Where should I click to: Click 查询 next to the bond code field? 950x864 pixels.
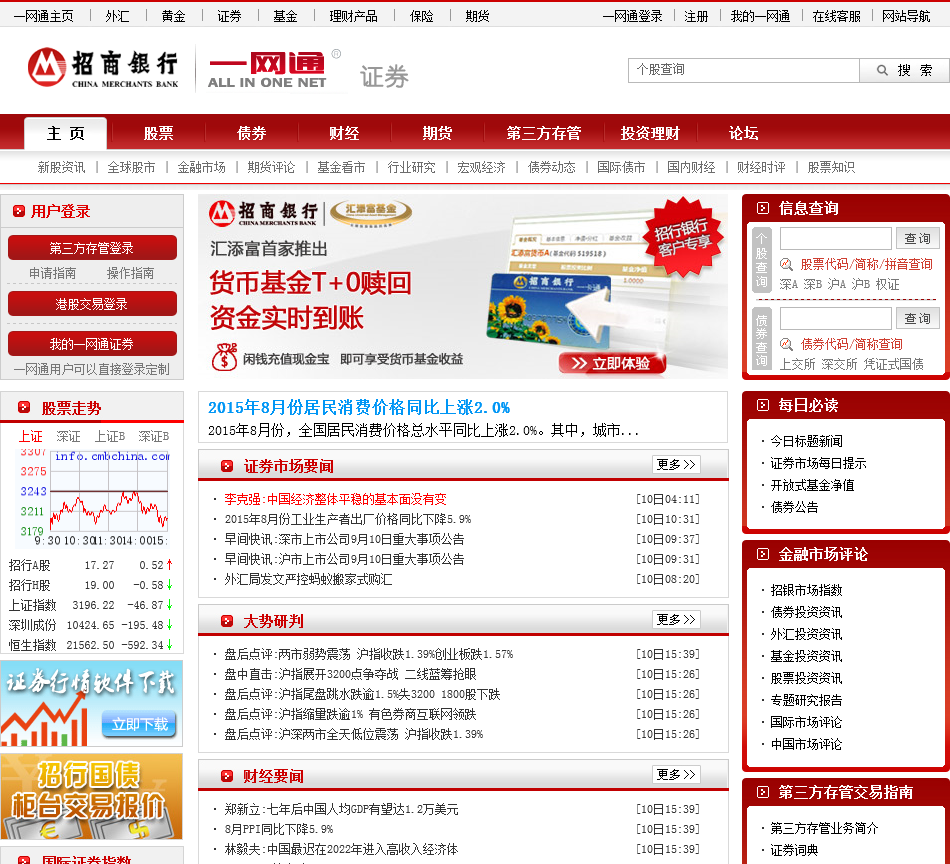coord(917,318)
